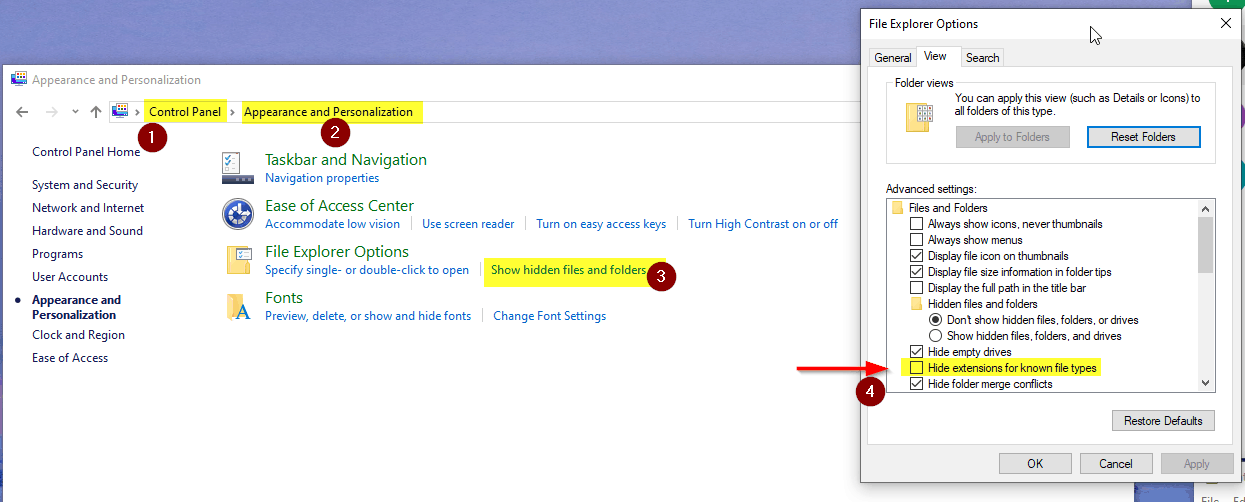The height and width of the screenshot is (502, 1245).
Task: Click Accommodate low vision link
Action: click(x=332, y=224)
